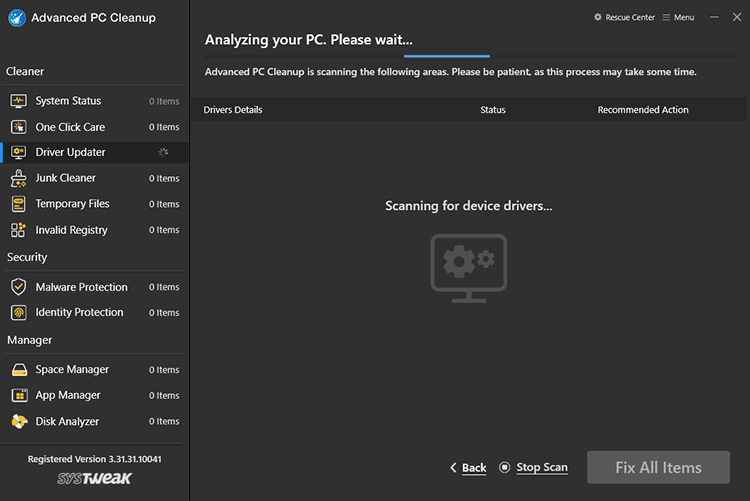Click the scan progress bar

coord(461,56)
